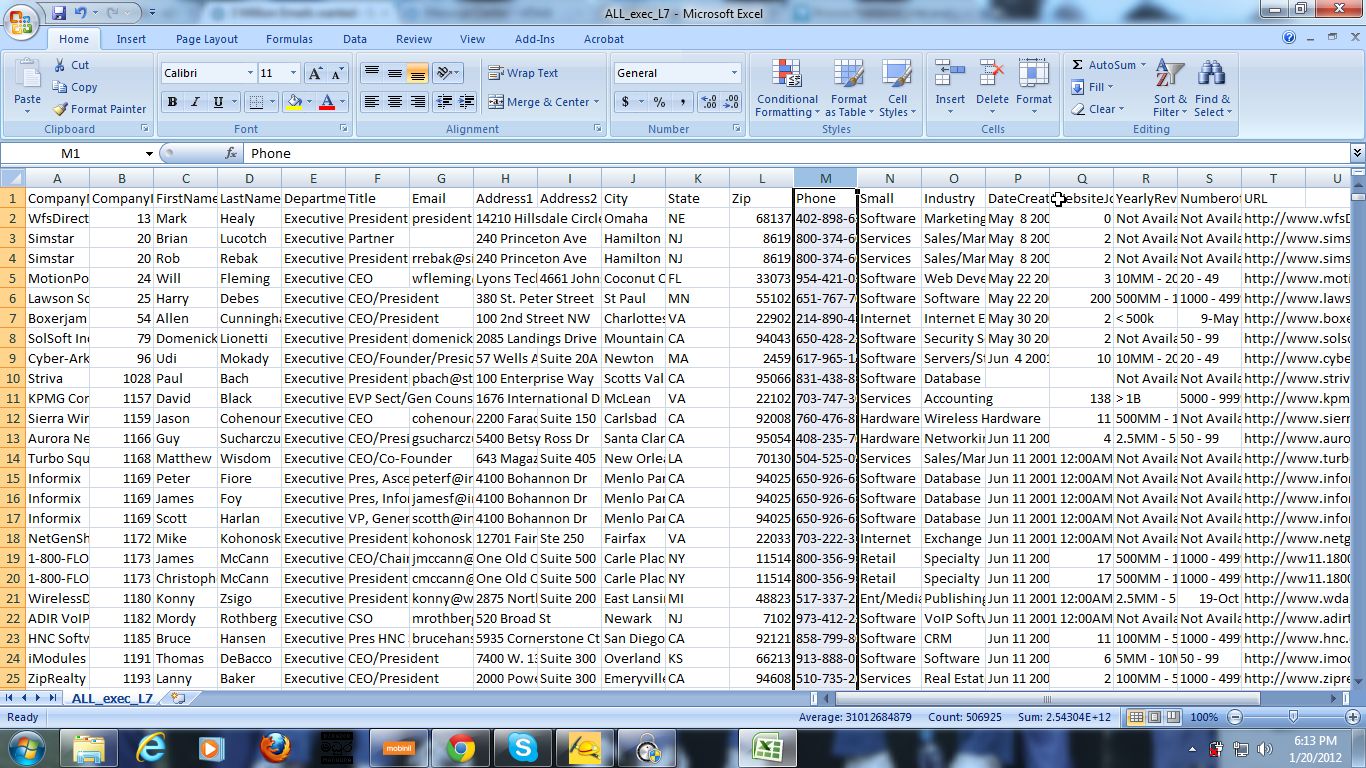Open Fill Color dropdown arrow
Image resolution: width=1366 pixels, height=768 pixels.
(308, 102)
